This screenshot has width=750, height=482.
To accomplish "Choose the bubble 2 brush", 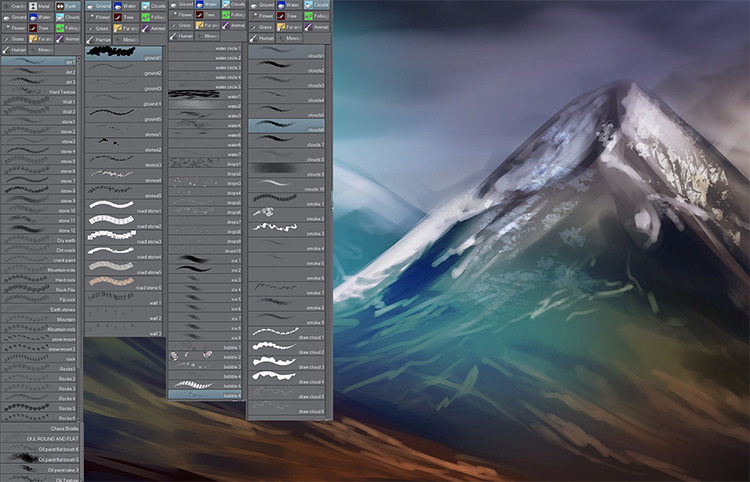I will coord(205,357).
